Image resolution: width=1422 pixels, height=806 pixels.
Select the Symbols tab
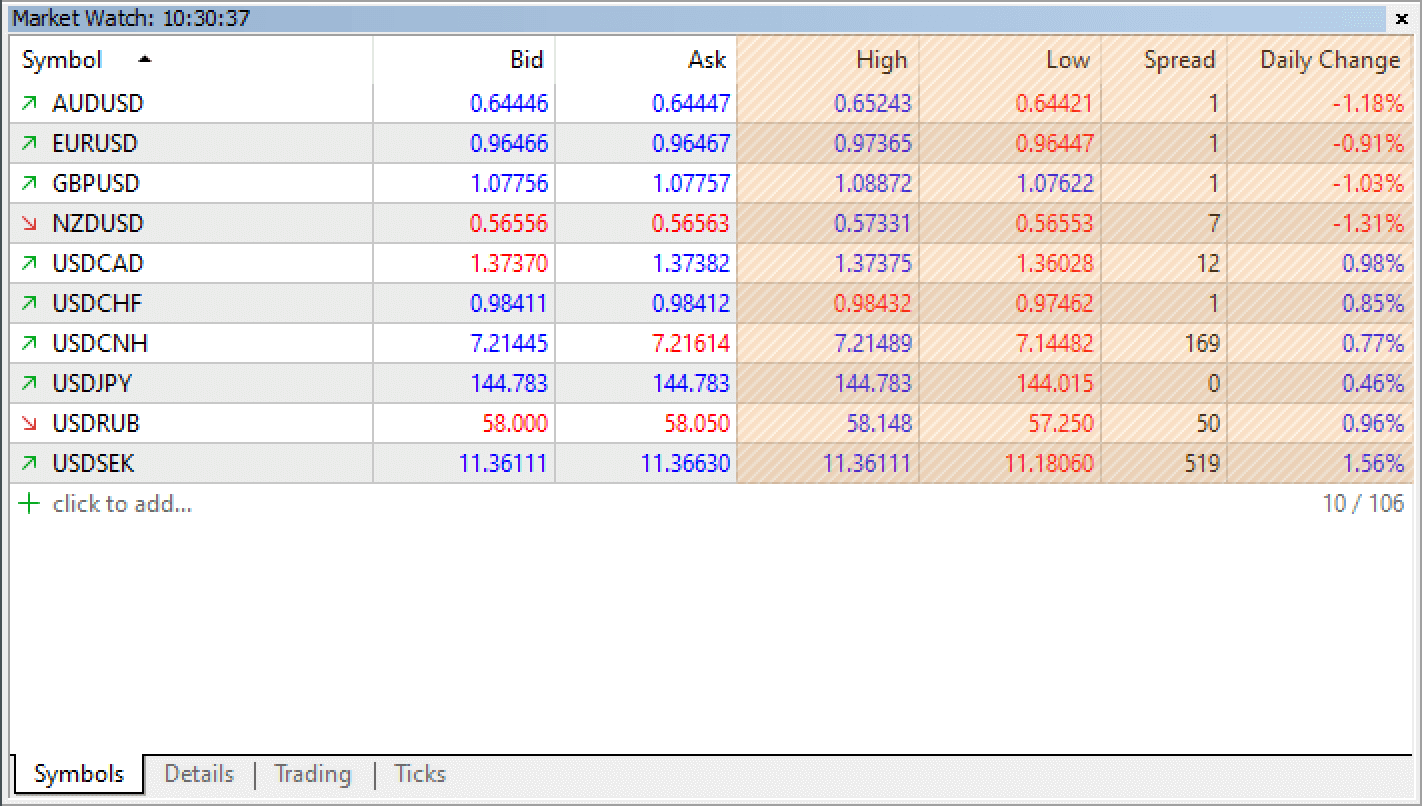(x=78, y=772)
